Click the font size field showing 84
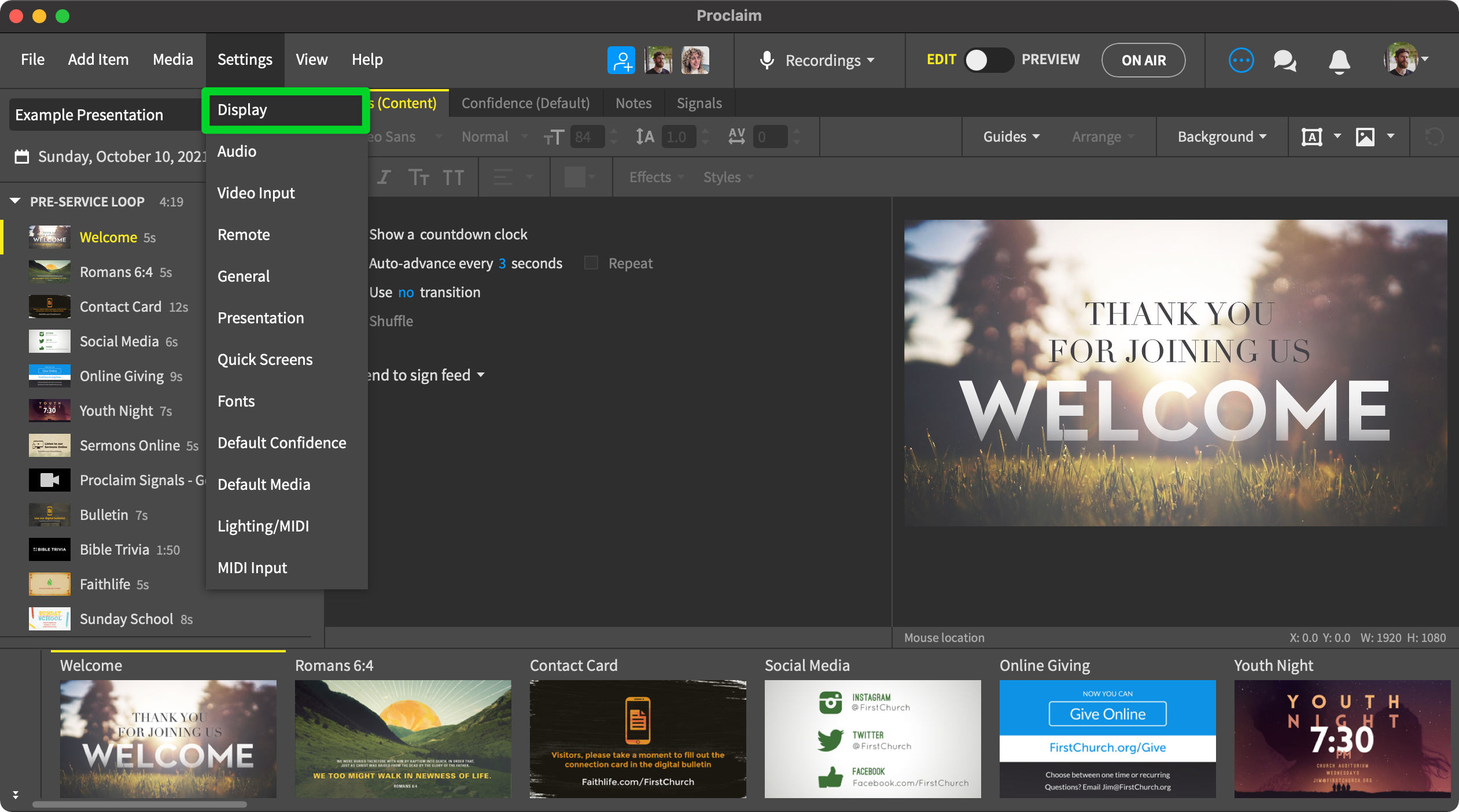1459x812 pixels. coord(587,137)
